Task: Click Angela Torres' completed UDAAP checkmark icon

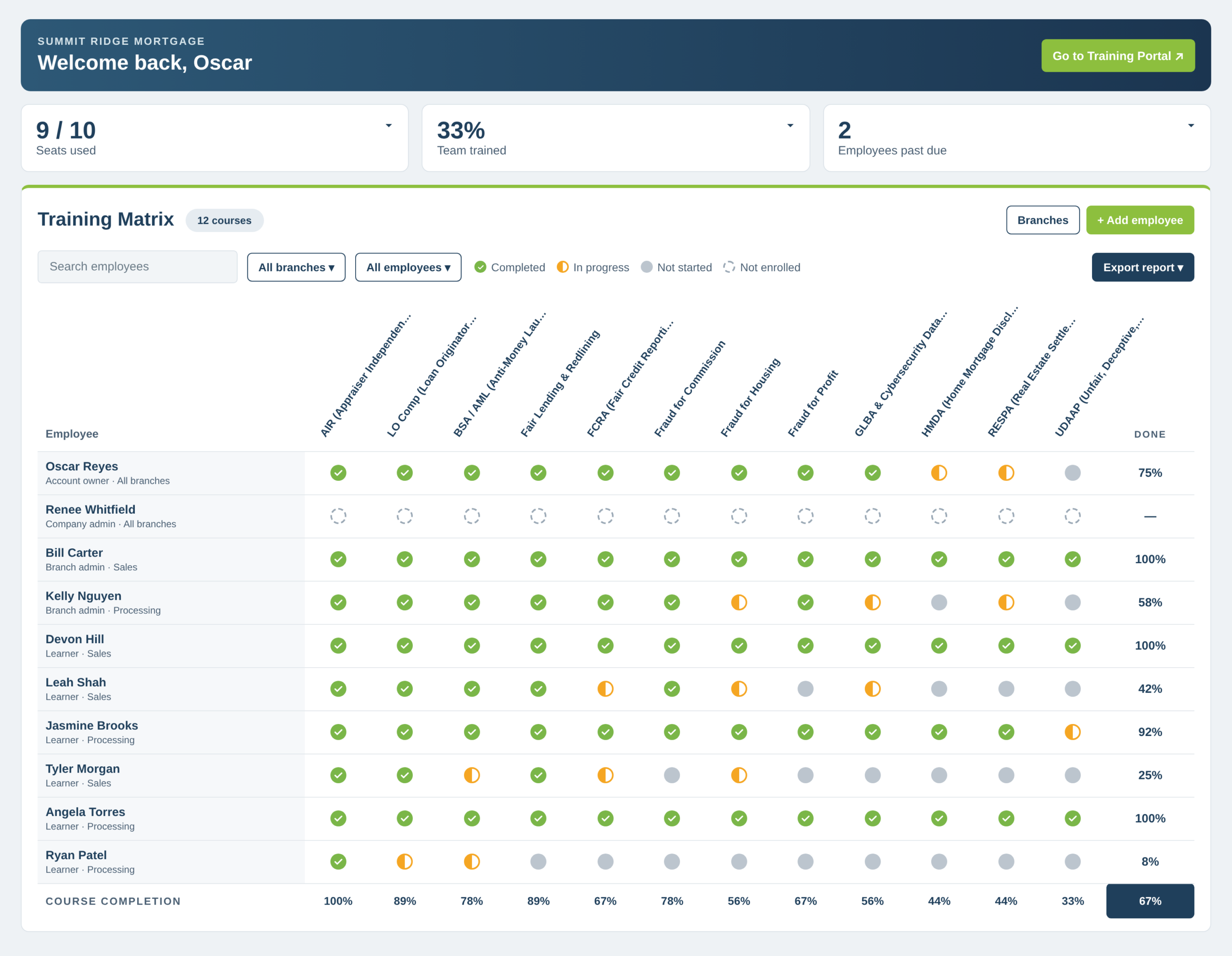Action: click(x=1072, y=818)
